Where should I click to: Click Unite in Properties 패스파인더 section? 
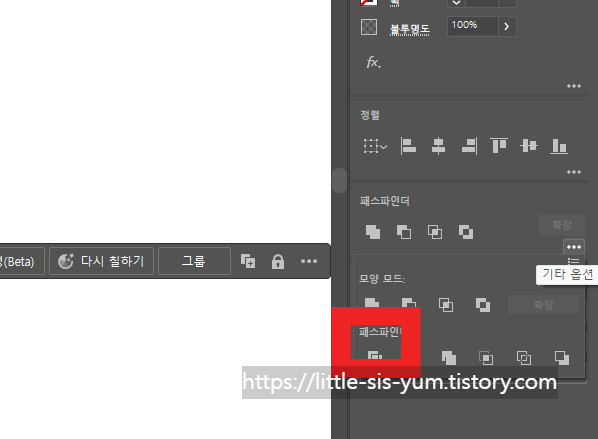373,232
